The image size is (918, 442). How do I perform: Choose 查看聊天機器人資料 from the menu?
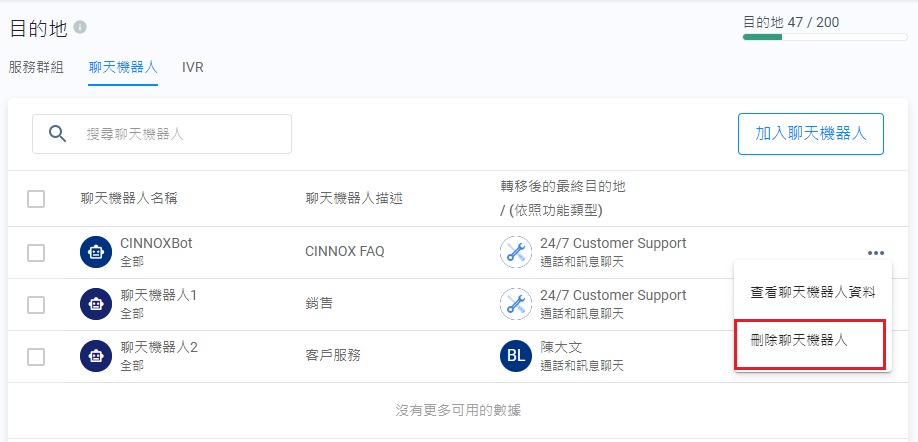pos(812,292)
